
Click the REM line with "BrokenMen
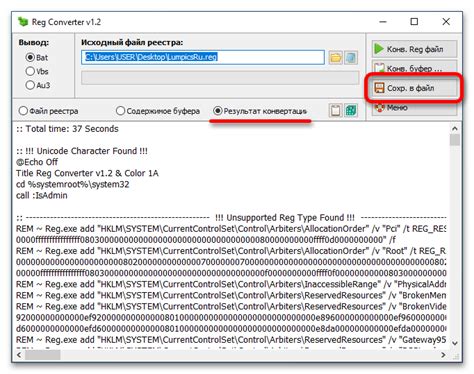pyautogui.click(x=231, y=295)
